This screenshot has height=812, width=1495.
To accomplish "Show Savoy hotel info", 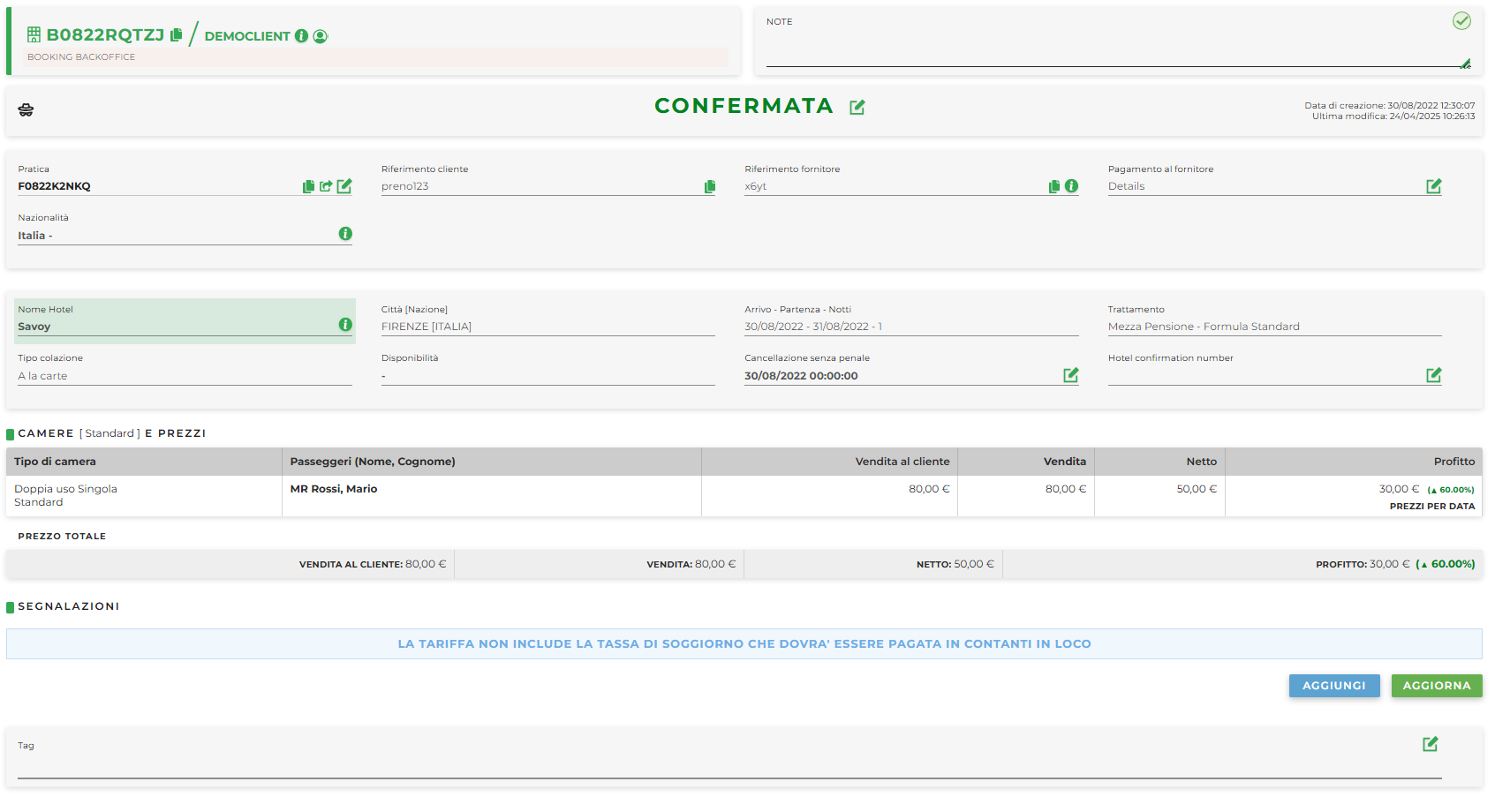I will tap(345, 325).
